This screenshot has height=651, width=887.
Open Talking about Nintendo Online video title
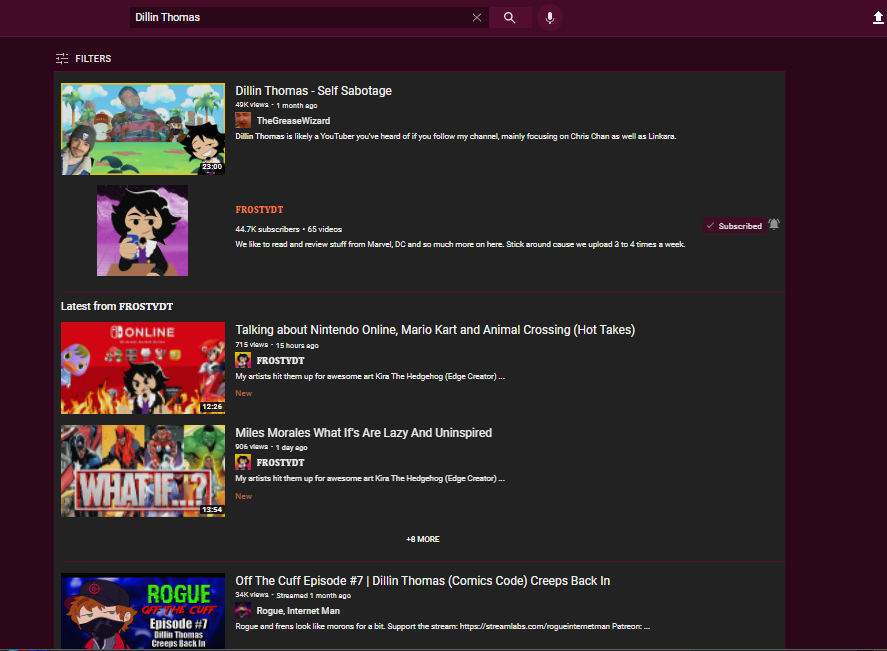tap(435, 330)
